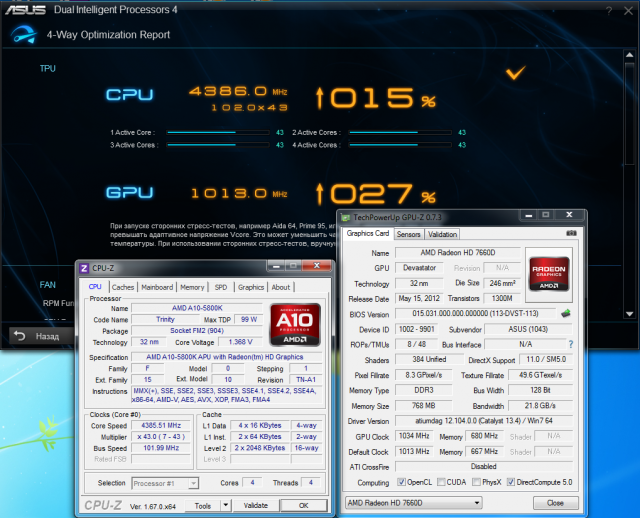Click the ASUS help question mark icon
640x518 pixels.
tap(609, 11)
